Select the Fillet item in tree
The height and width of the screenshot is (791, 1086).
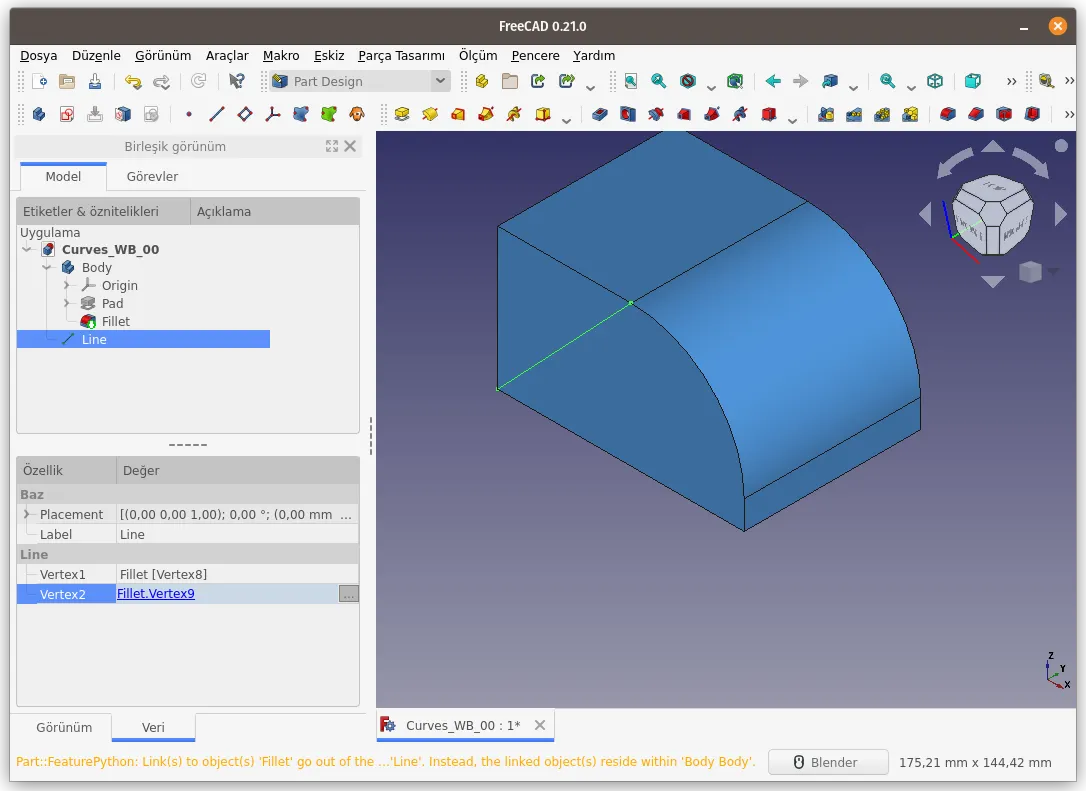coord(116,321)
